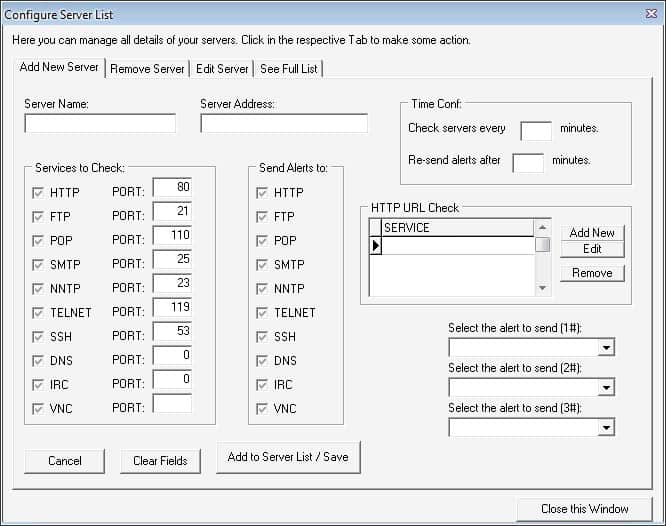Toggle SSH checkbox under Services to Check

click(x=39, y=336)
